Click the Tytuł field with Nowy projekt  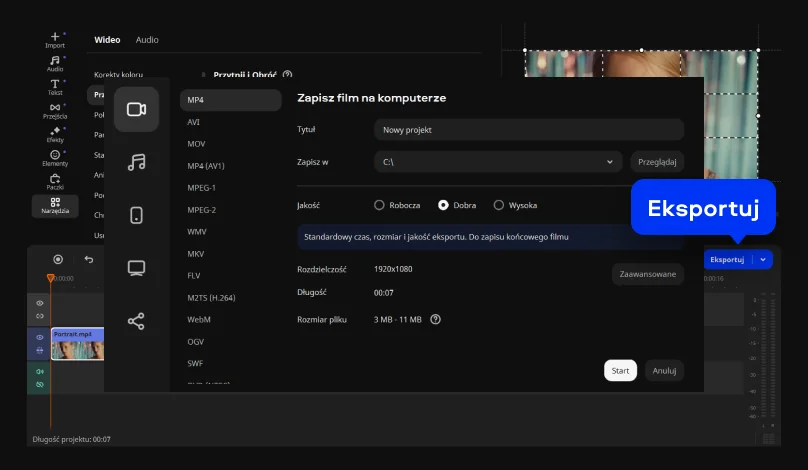[528, 130]
